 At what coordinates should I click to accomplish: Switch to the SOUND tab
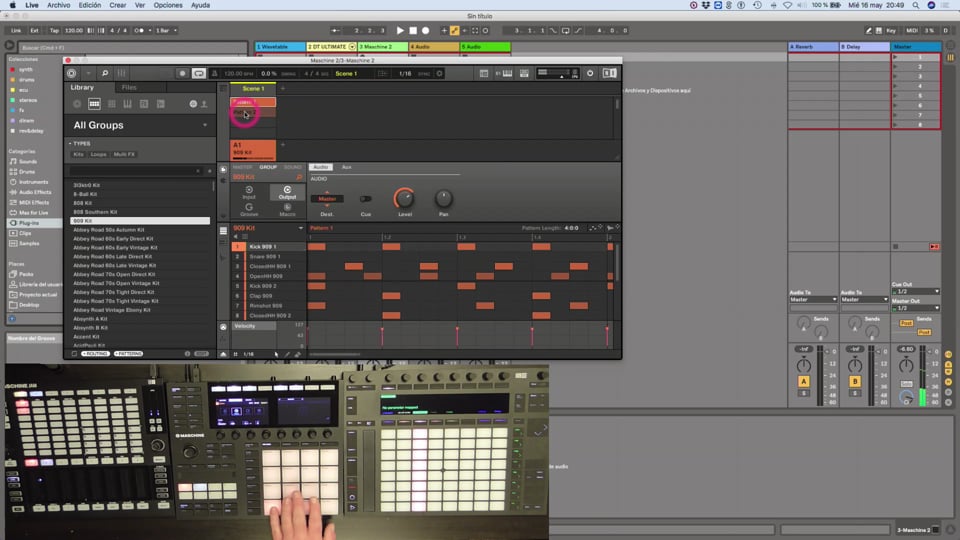pyautogui.click(x=293, y=167)
